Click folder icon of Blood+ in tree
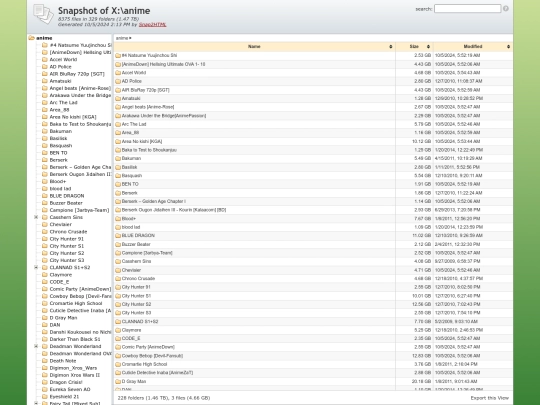Viewport: 540px width, 405px height. 45,181
